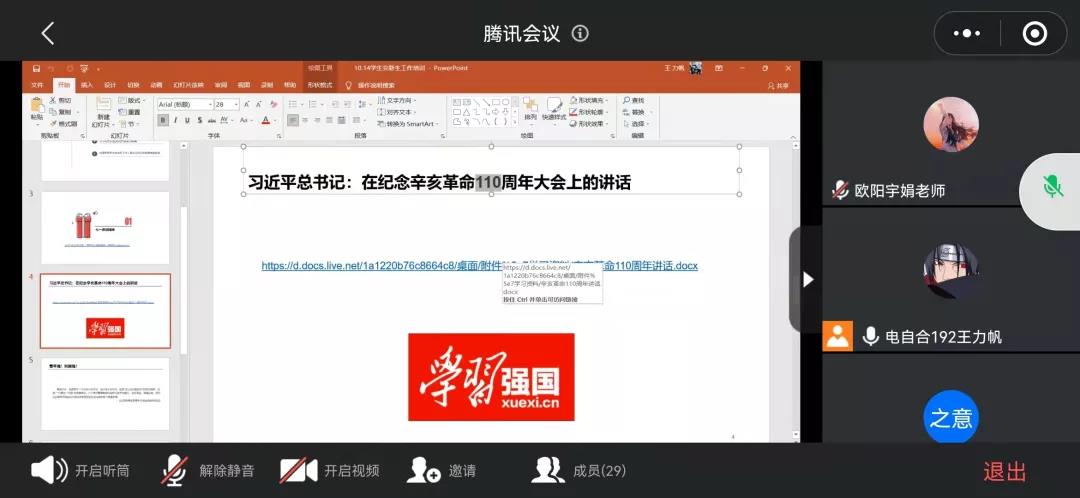Screen dimensions: 1080x498
Task: Go back using the top-left arrow
Action: [47, 33]
